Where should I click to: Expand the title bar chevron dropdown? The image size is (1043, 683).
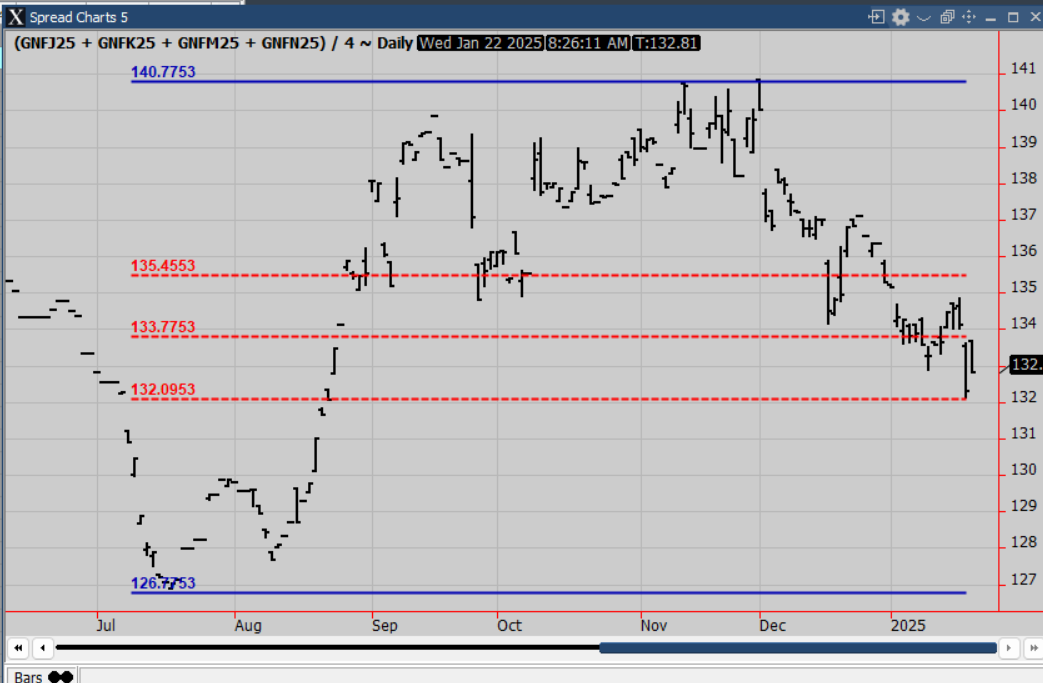pyautogui.click(x=924, y=18)
